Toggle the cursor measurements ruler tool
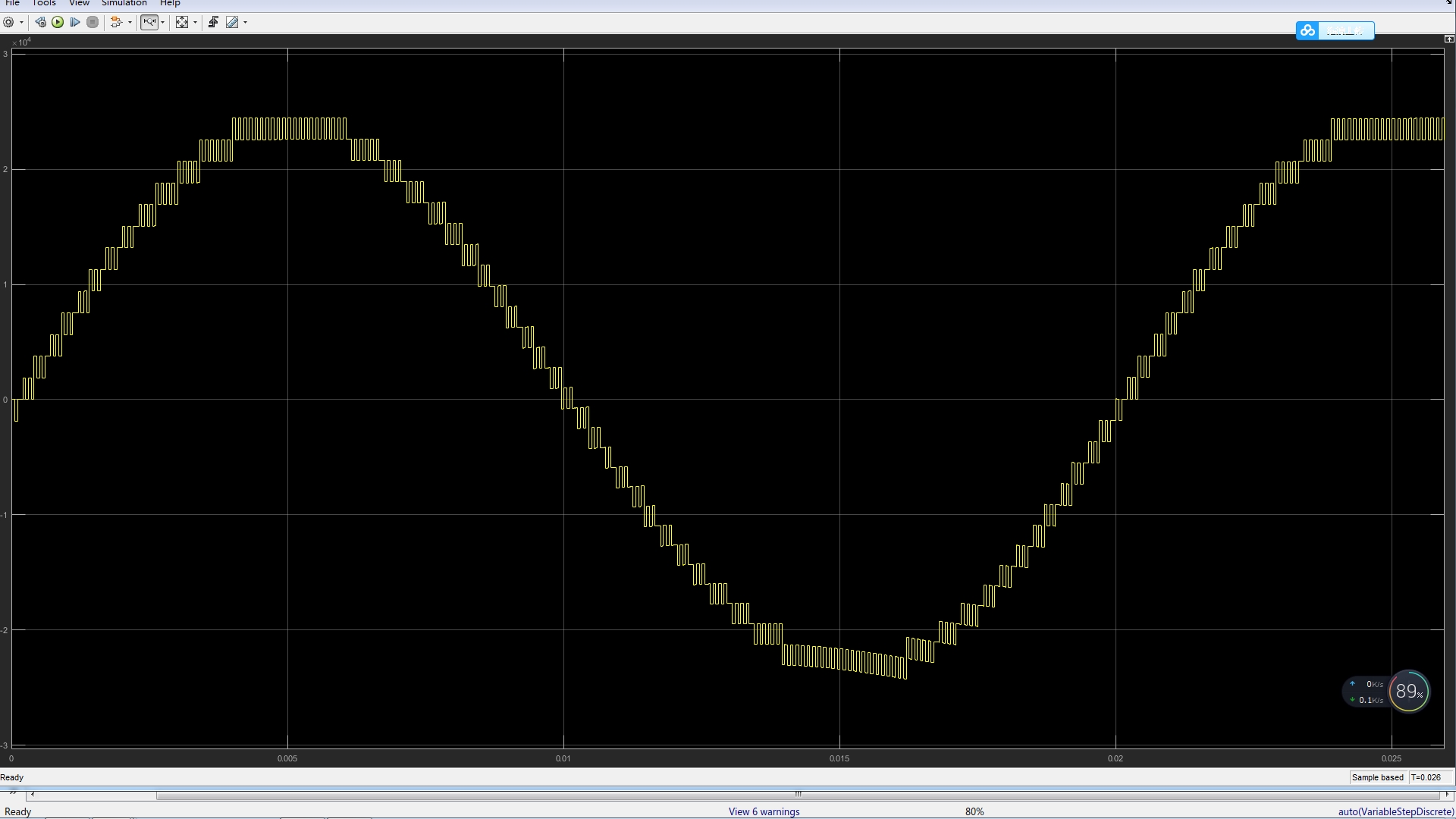This screenshot has width=1456, height=819. (x=232, y=22)
